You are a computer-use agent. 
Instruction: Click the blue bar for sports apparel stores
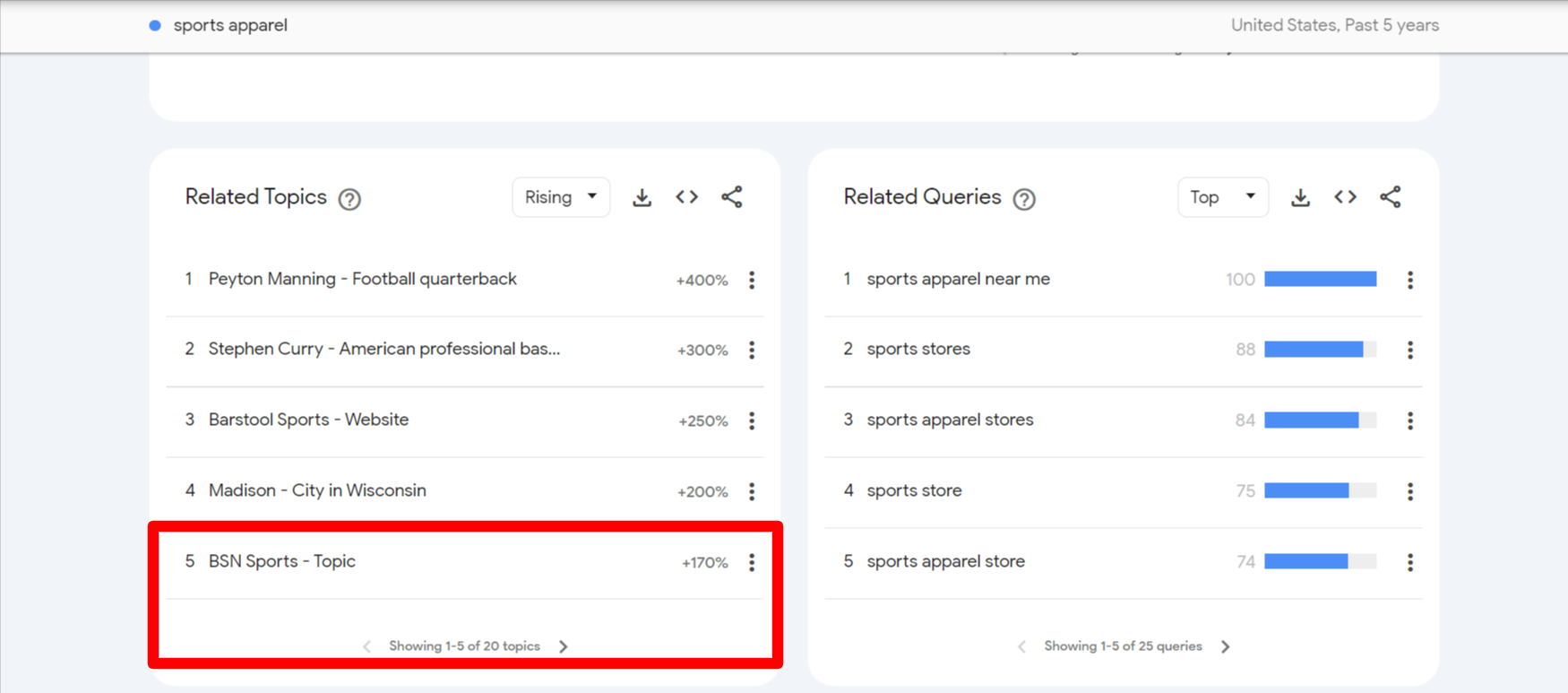(x=1312, y=420)
